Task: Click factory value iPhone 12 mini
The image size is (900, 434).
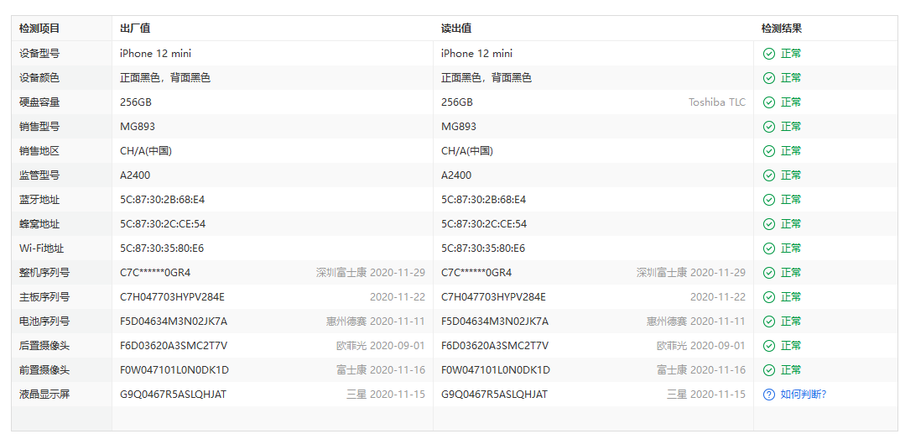Action: [156, 53]
